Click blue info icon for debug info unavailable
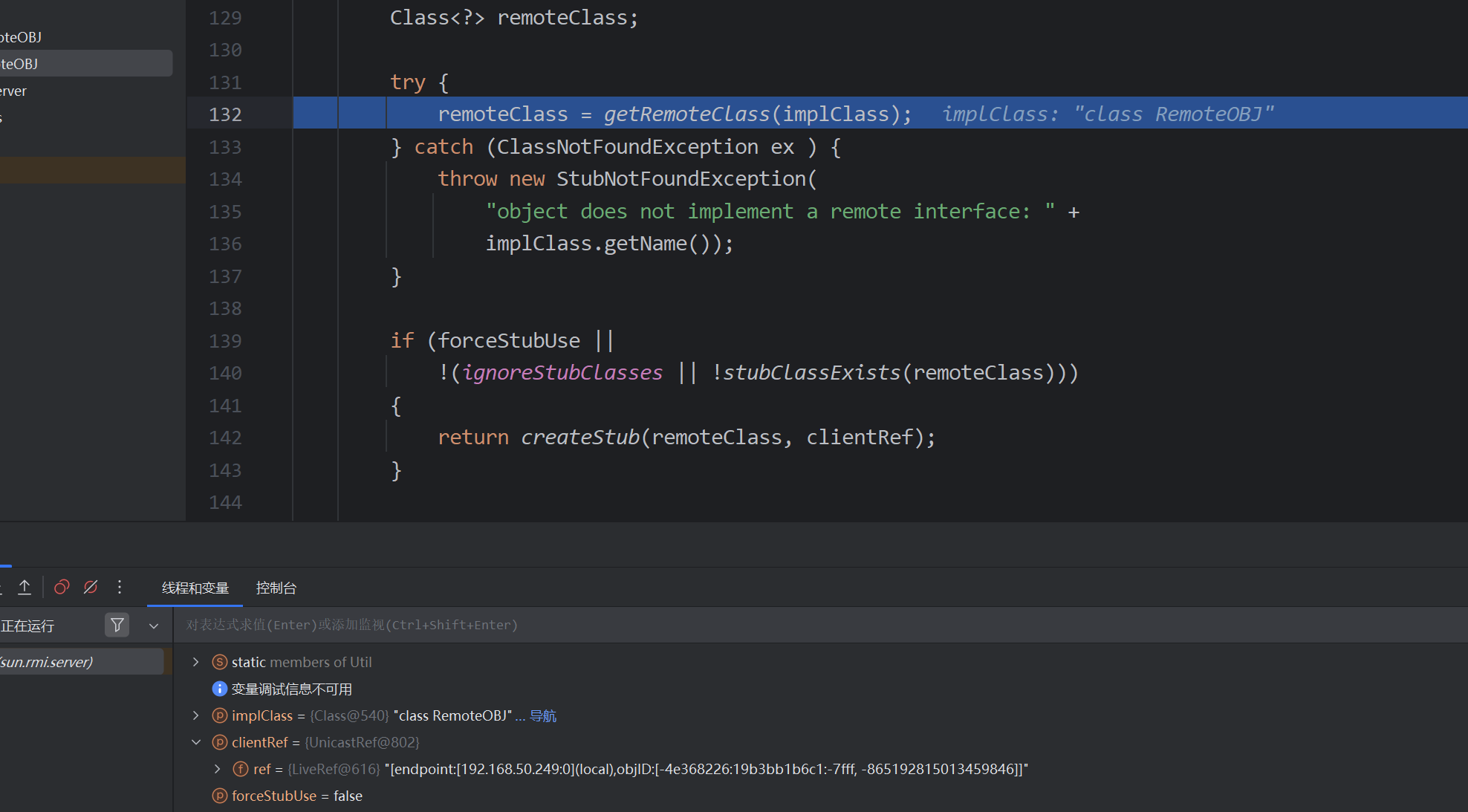Viewport: 1468px width, 812px height. (220, 689)
